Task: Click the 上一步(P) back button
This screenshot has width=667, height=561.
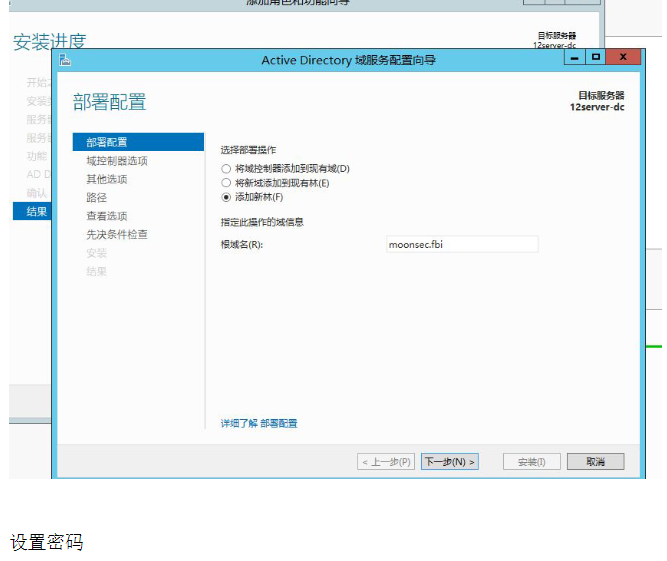Action: click(x=386, y=462)
